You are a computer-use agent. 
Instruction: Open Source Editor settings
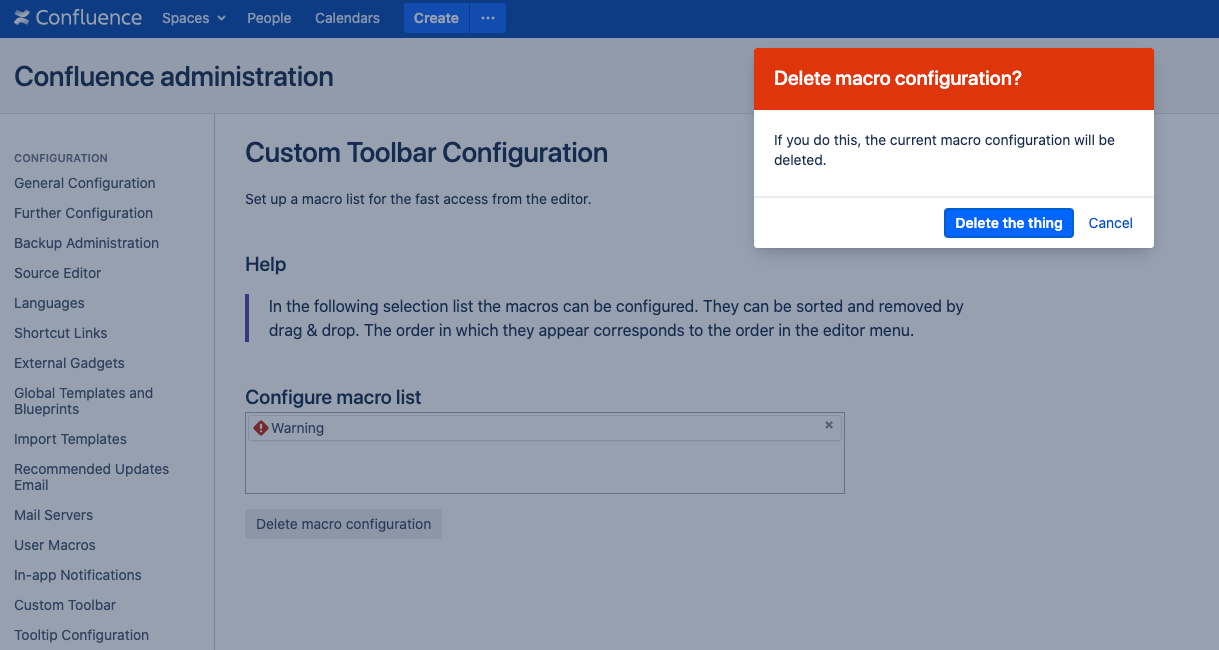point(58,273)
